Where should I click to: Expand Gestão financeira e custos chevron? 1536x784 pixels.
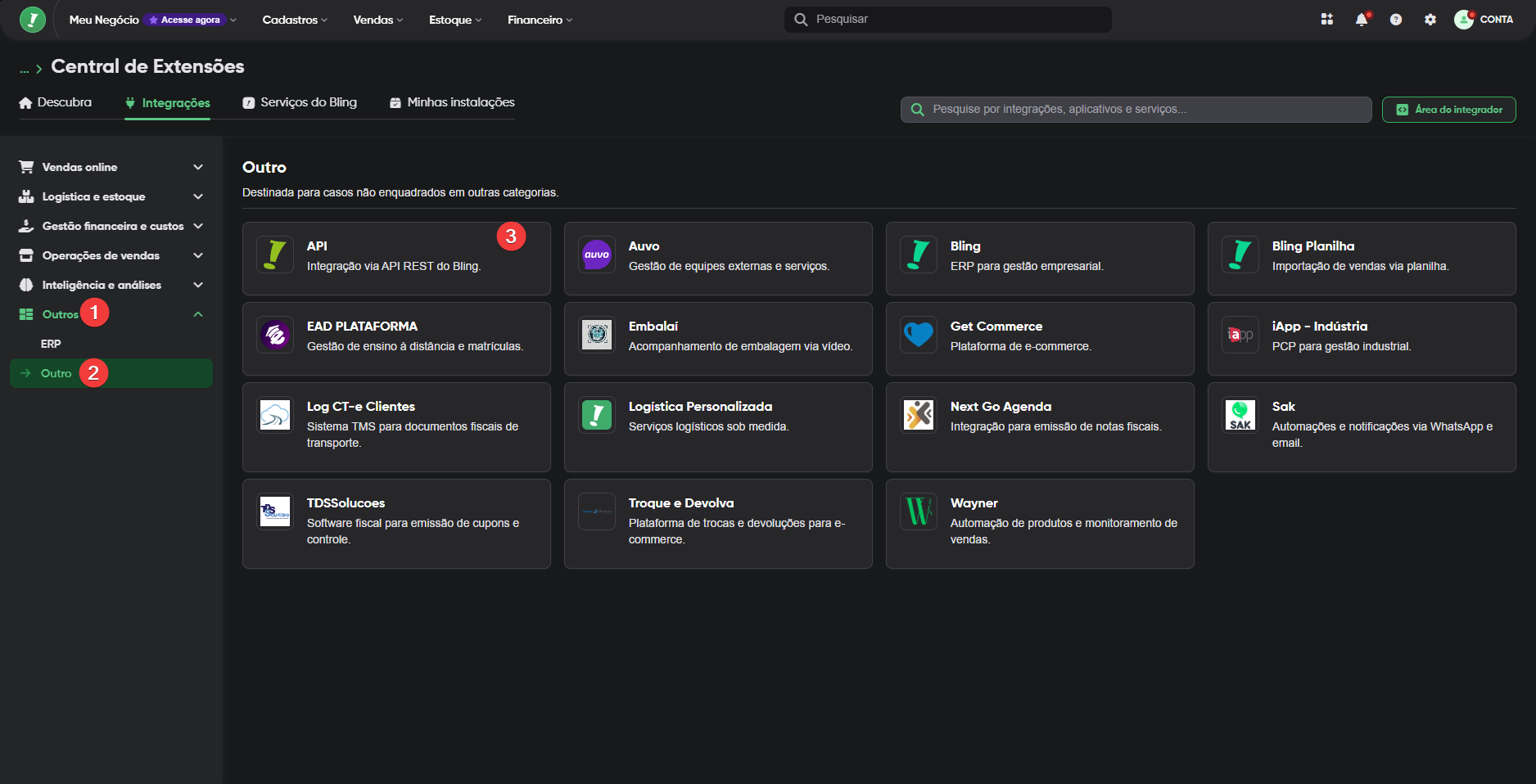click(198, 226)
